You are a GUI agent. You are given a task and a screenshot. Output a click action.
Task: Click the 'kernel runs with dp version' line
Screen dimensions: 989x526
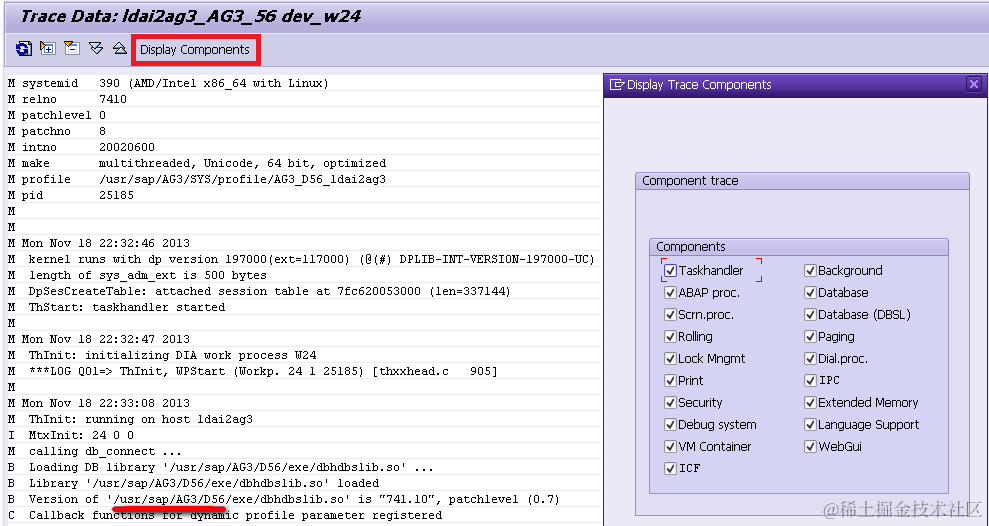point(303,259)
